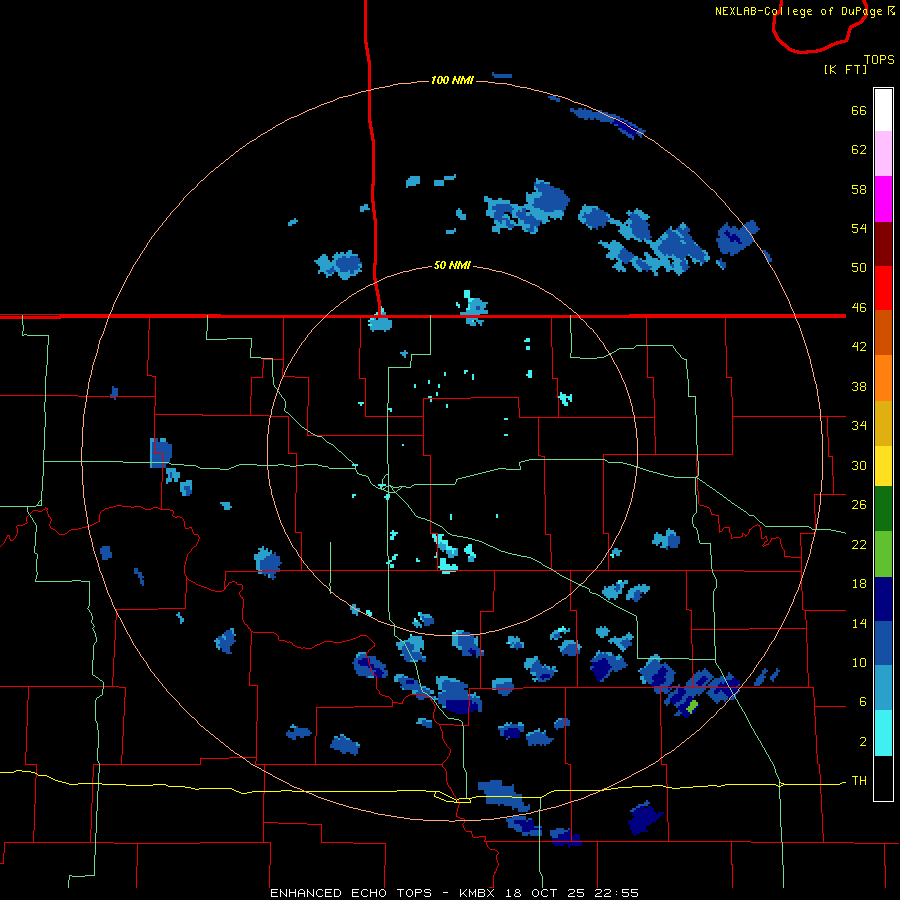Image resolution: width=900 pixels, height=900 pixels.
Task: Click the "TH" threshold legend label
Action: click(859, 781)
